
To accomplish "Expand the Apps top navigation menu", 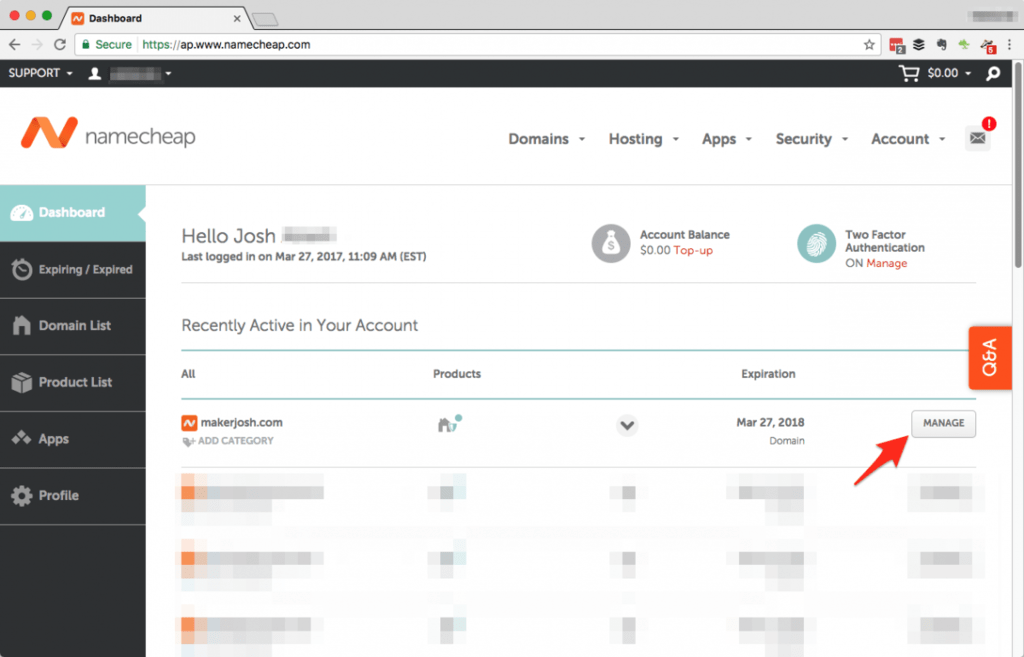I will (x=727, y=139).
